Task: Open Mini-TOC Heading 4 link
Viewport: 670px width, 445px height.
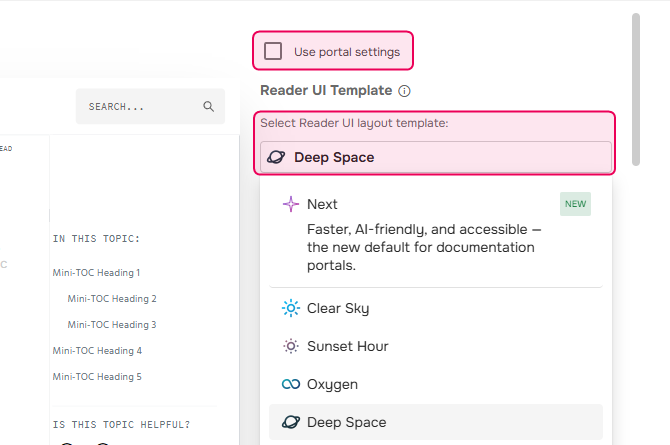Action: [97, 351]
